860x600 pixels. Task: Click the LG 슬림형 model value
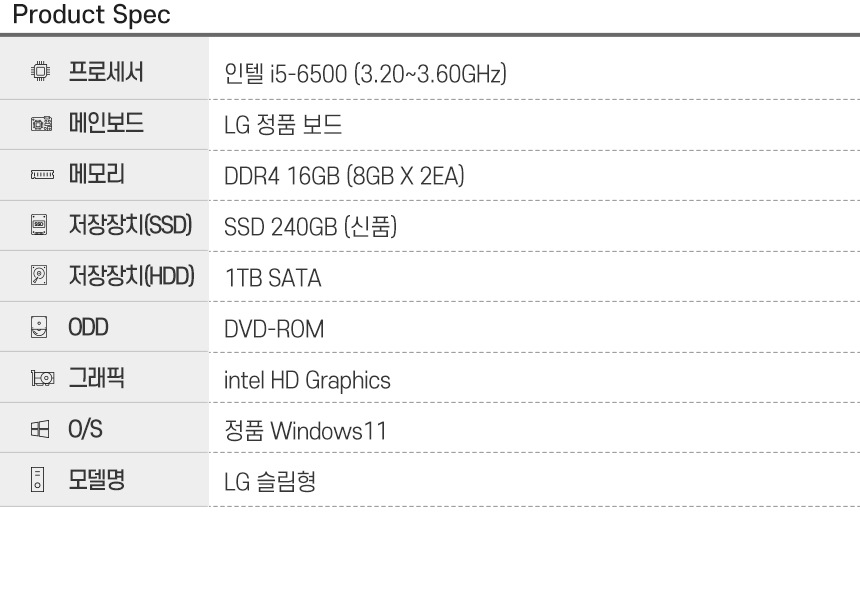pyautogui.click(x=270, y=482)
